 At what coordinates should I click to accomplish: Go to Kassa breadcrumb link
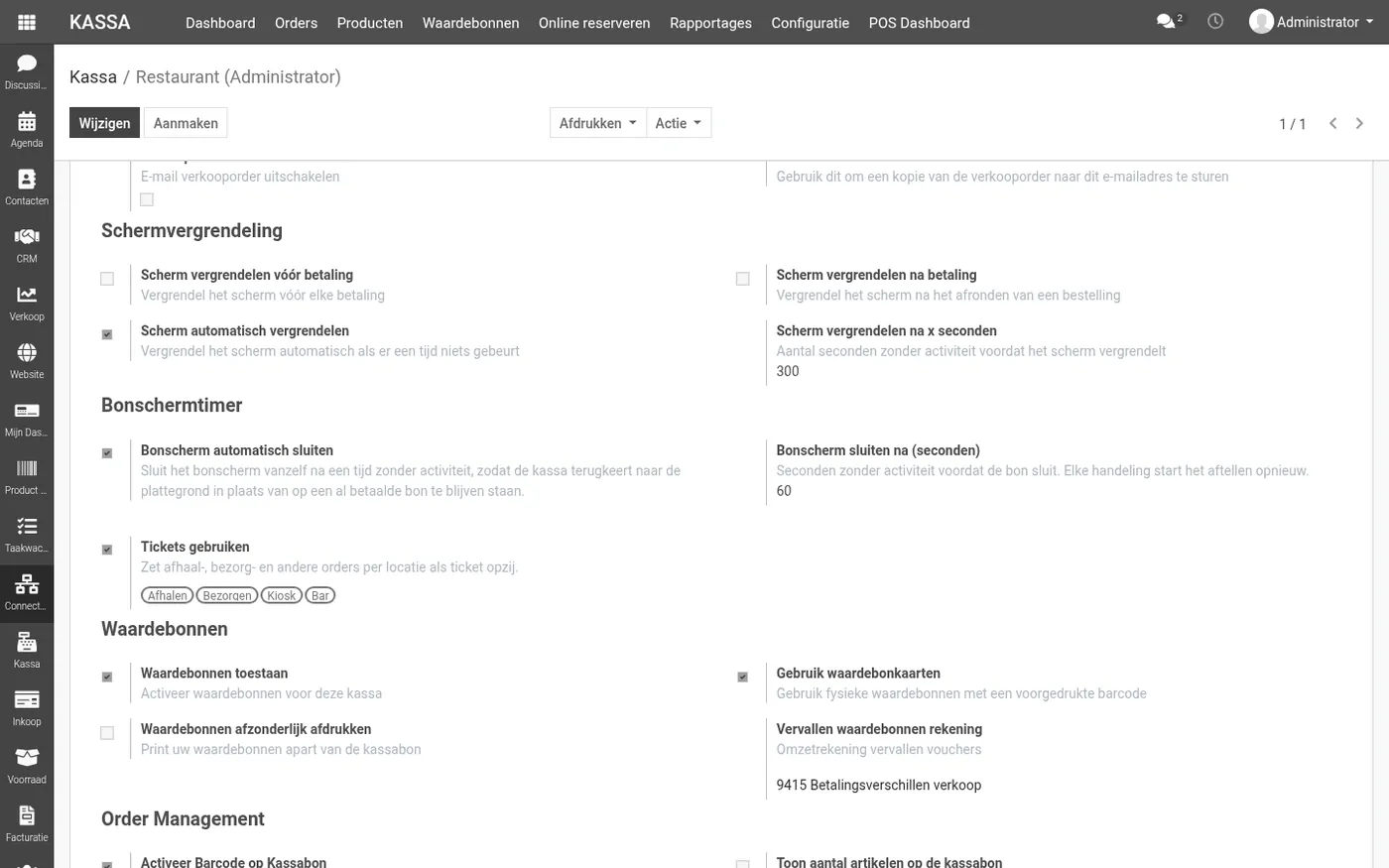coord(93,76)
